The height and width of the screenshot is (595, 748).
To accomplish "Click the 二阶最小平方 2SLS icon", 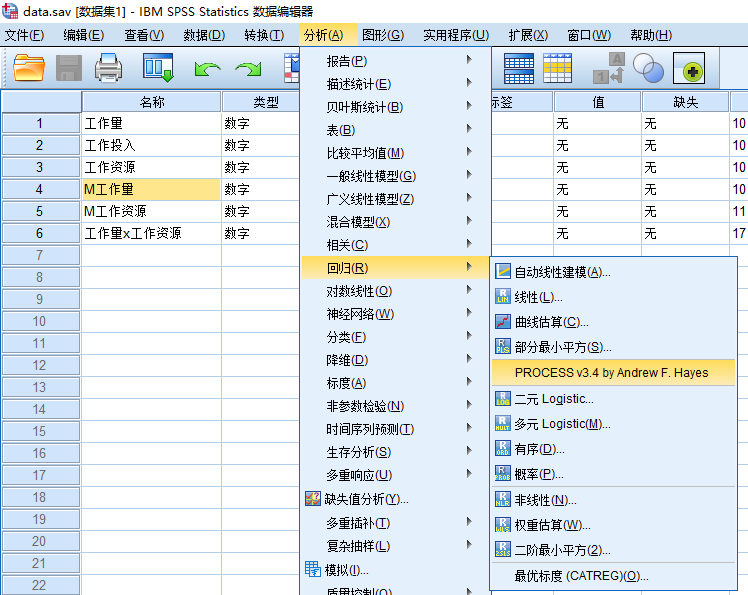I will tap(503, 550).
